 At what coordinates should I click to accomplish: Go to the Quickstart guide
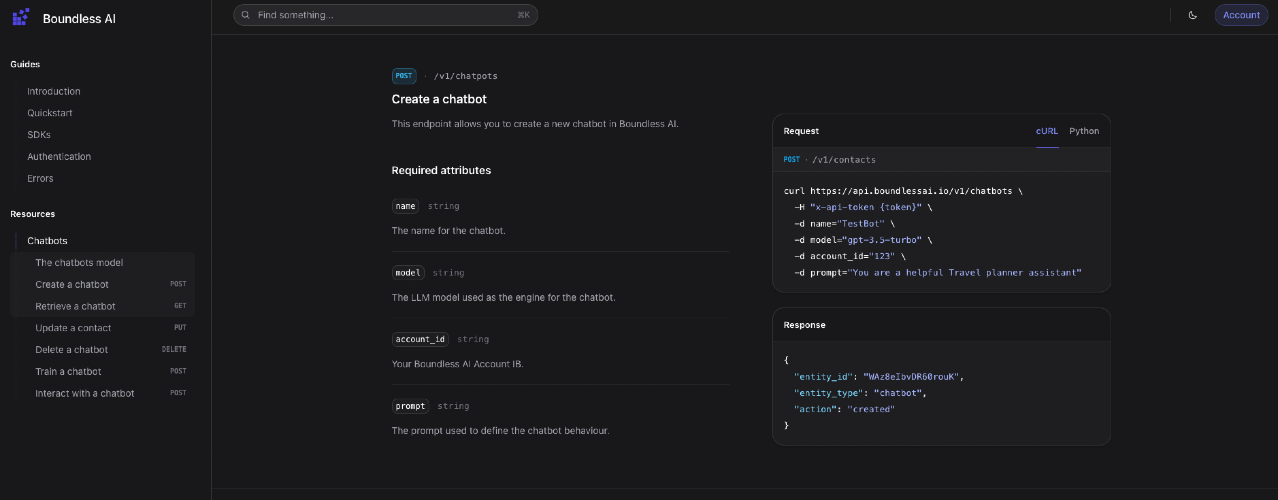point(50,113)
